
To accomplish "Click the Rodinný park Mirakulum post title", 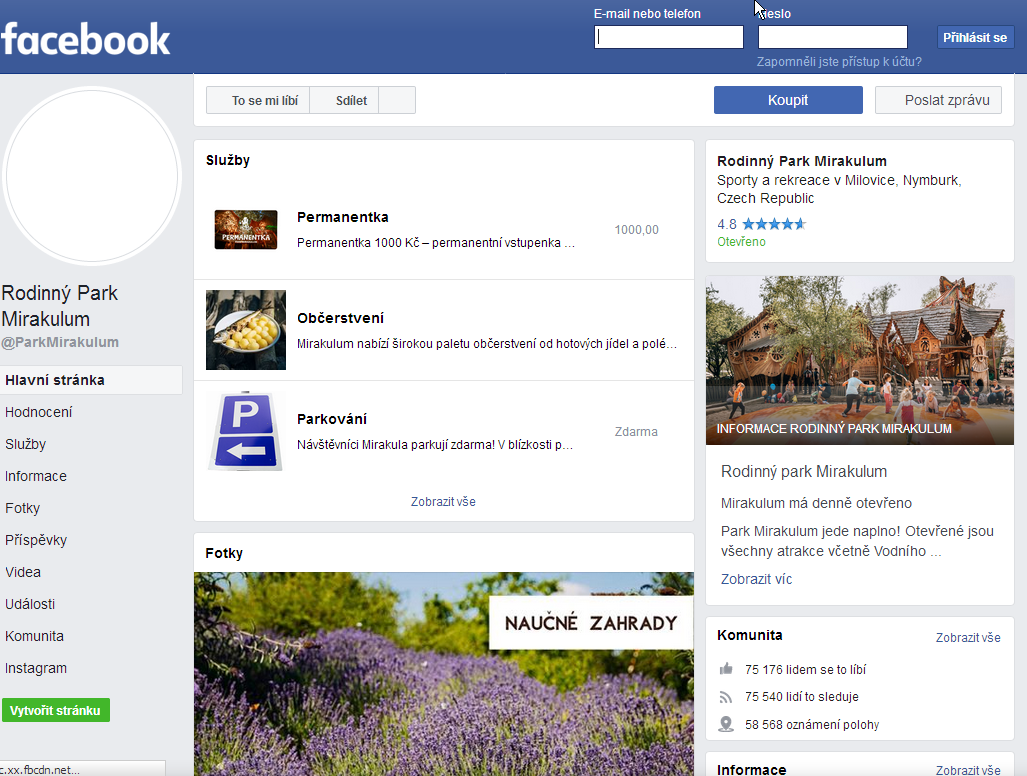I will 804,471.
